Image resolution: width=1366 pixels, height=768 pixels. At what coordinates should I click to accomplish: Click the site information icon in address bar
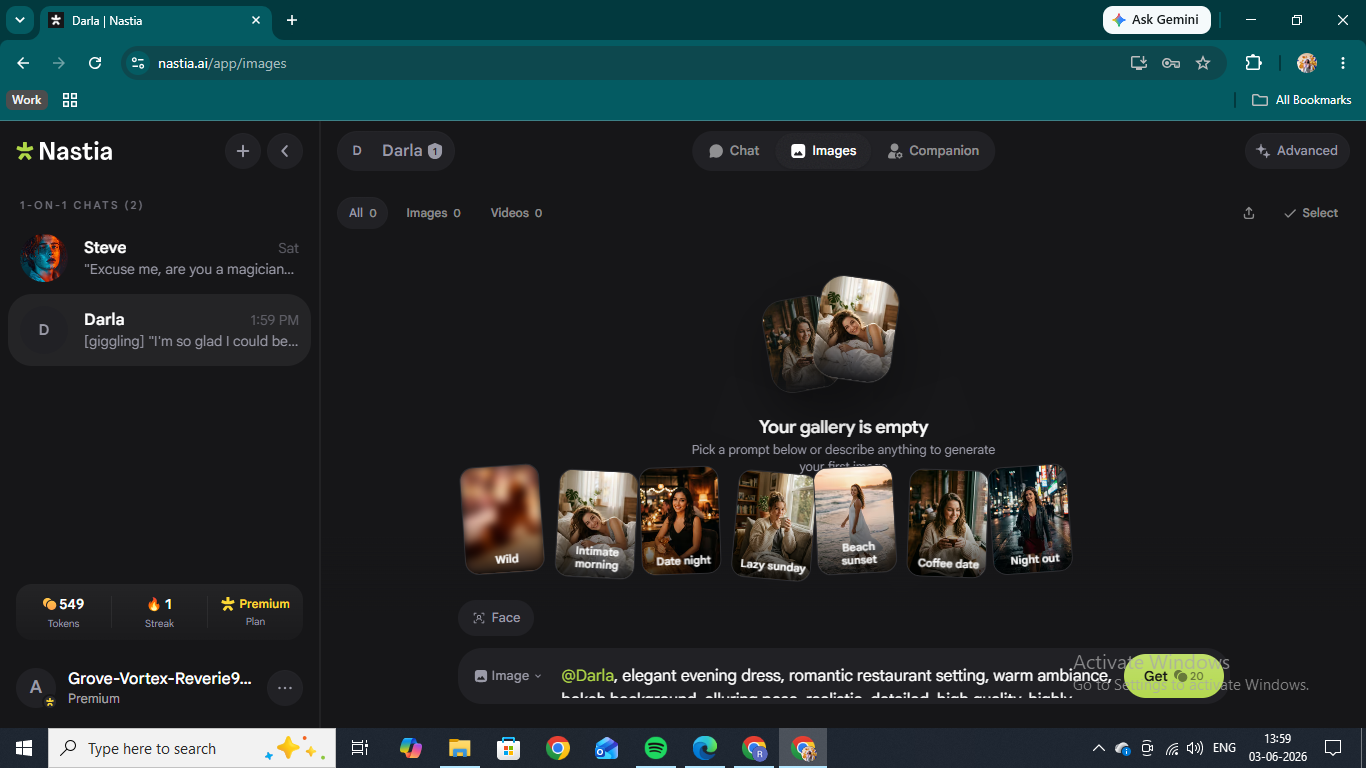coord(138,63)
